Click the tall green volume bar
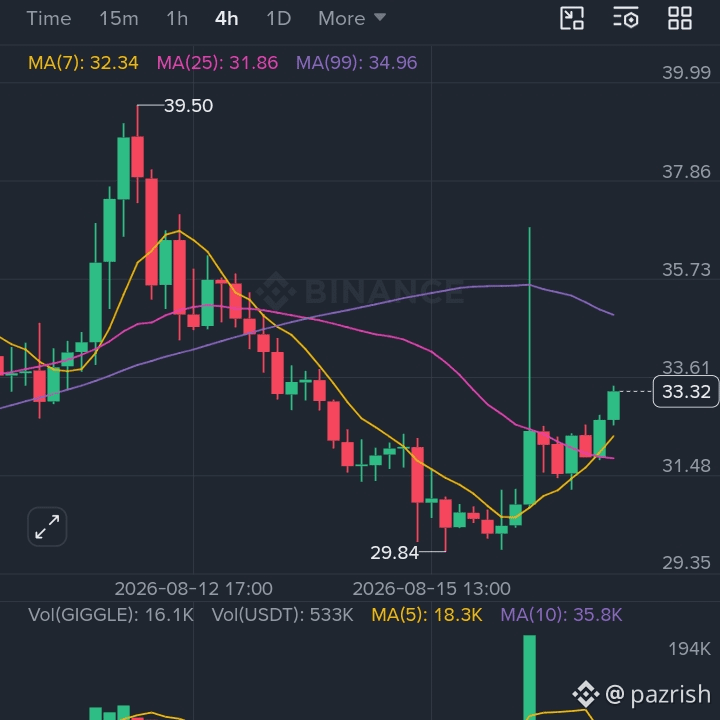The height and width of the screenshot is (720, 720). [529, 677]
